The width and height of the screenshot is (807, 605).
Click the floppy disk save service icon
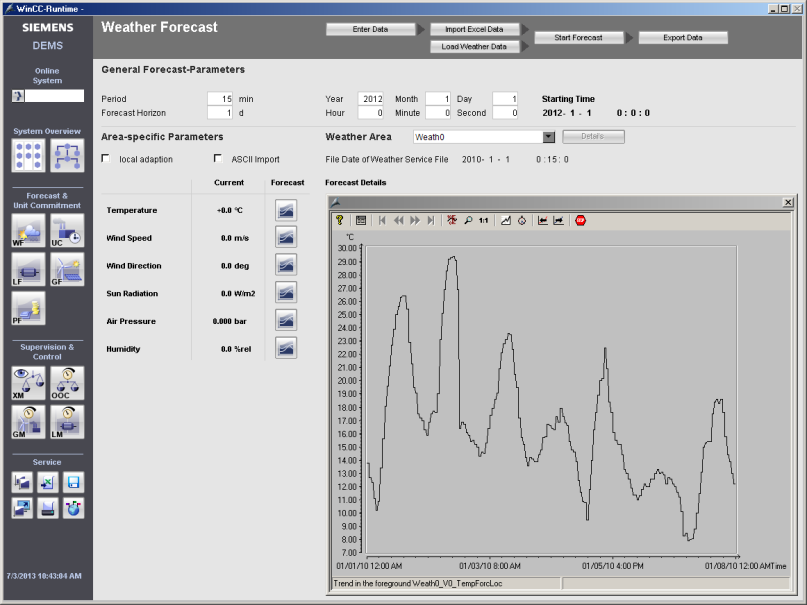point(74,483)
